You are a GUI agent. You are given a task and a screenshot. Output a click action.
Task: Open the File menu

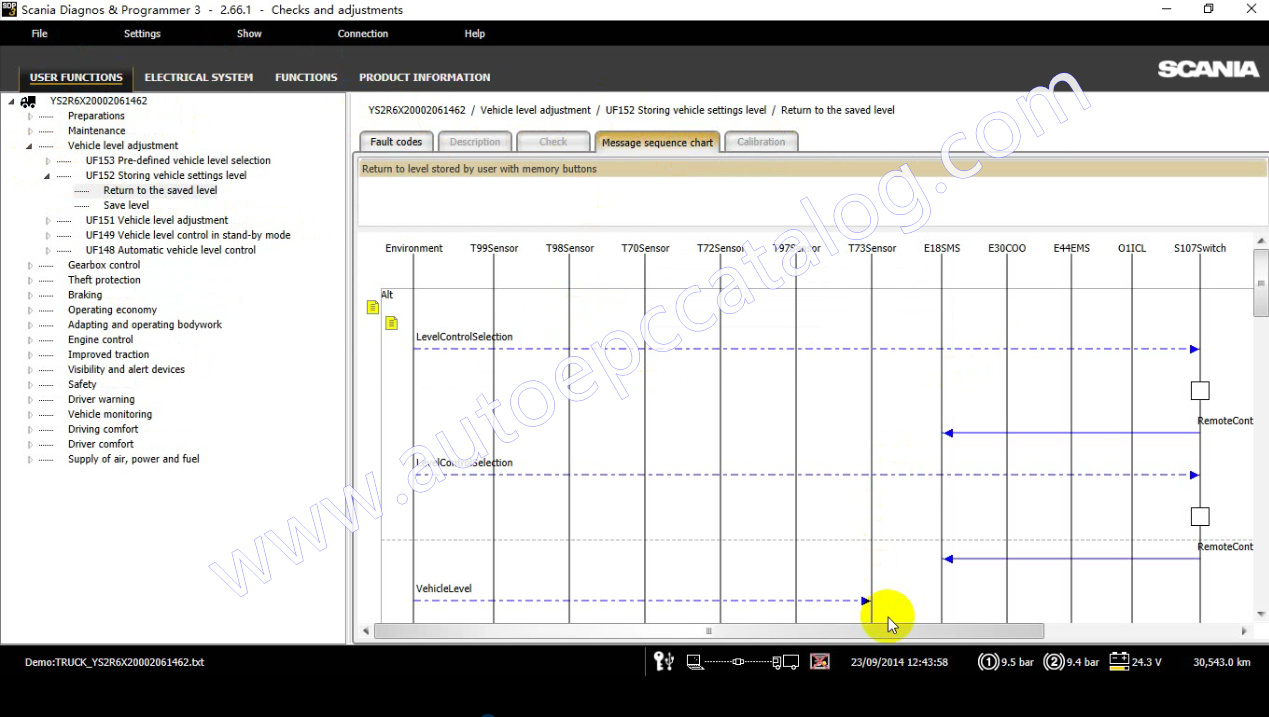coord(39,34)
